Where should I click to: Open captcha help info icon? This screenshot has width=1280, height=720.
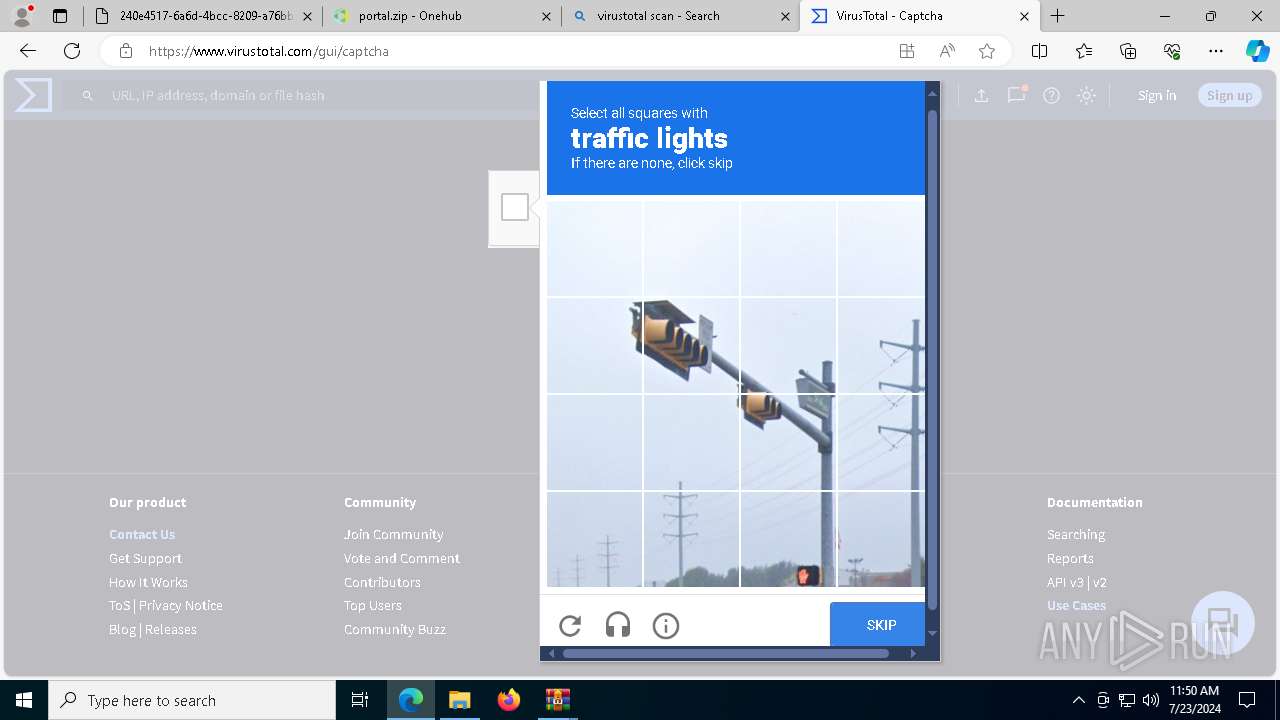[x=666, y=626]
